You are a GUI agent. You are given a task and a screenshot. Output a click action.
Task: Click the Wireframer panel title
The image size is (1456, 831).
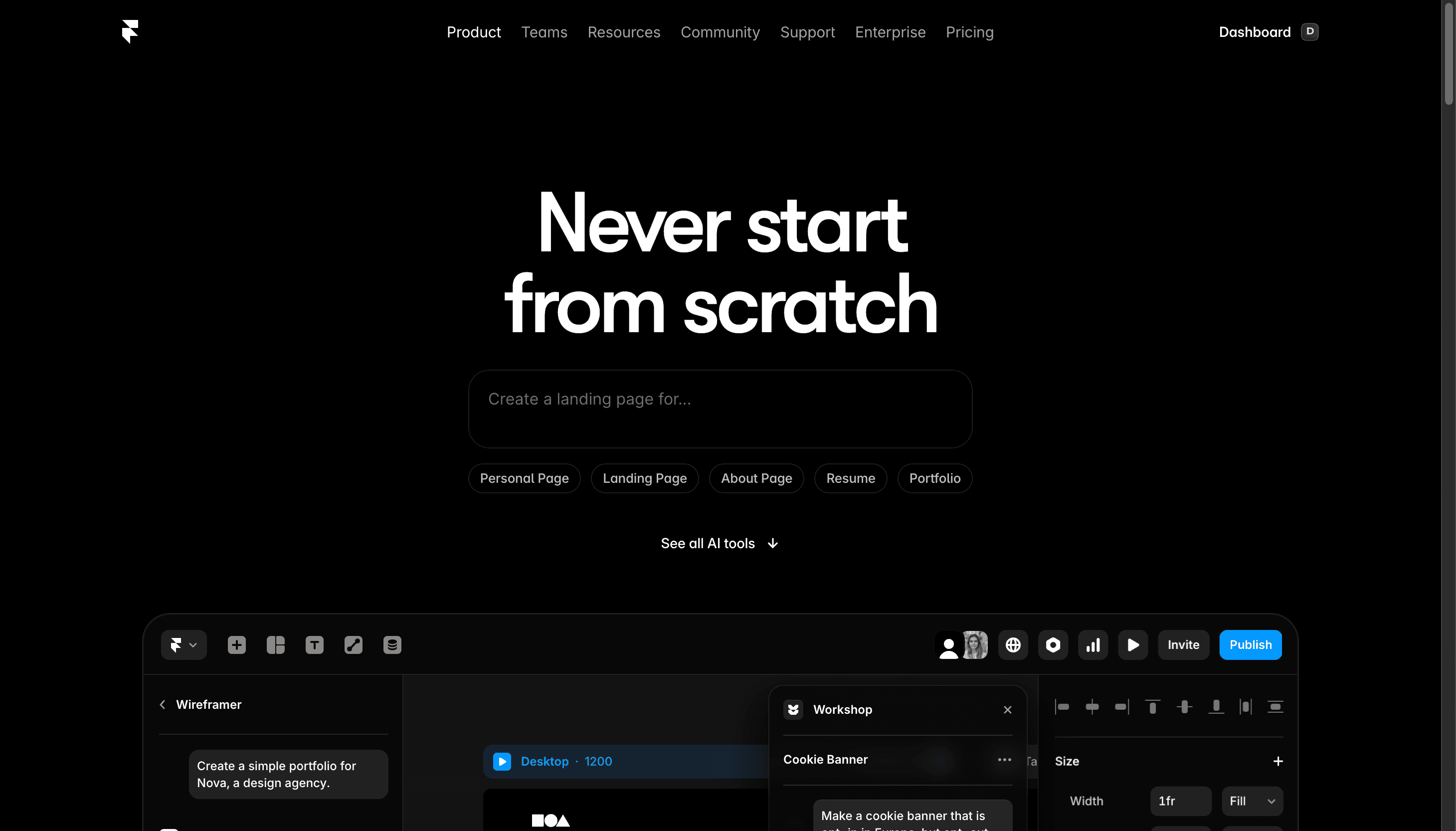tap(209, 705)
